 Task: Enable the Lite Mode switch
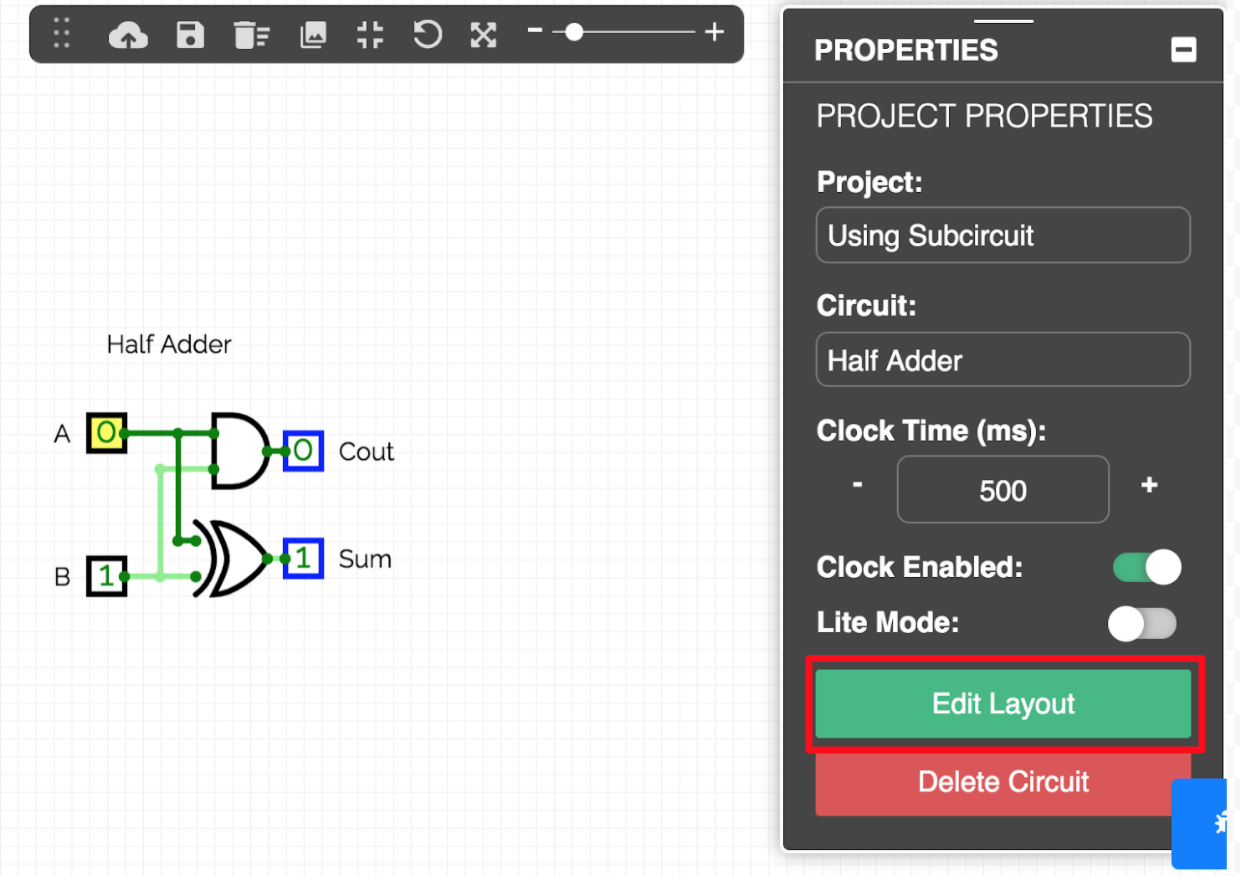point(1142,624)
